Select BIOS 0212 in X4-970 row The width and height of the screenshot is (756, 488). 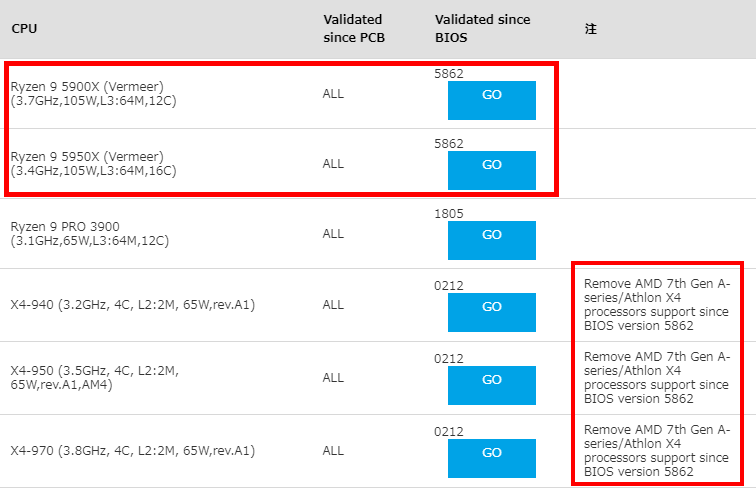click(448, 431)
